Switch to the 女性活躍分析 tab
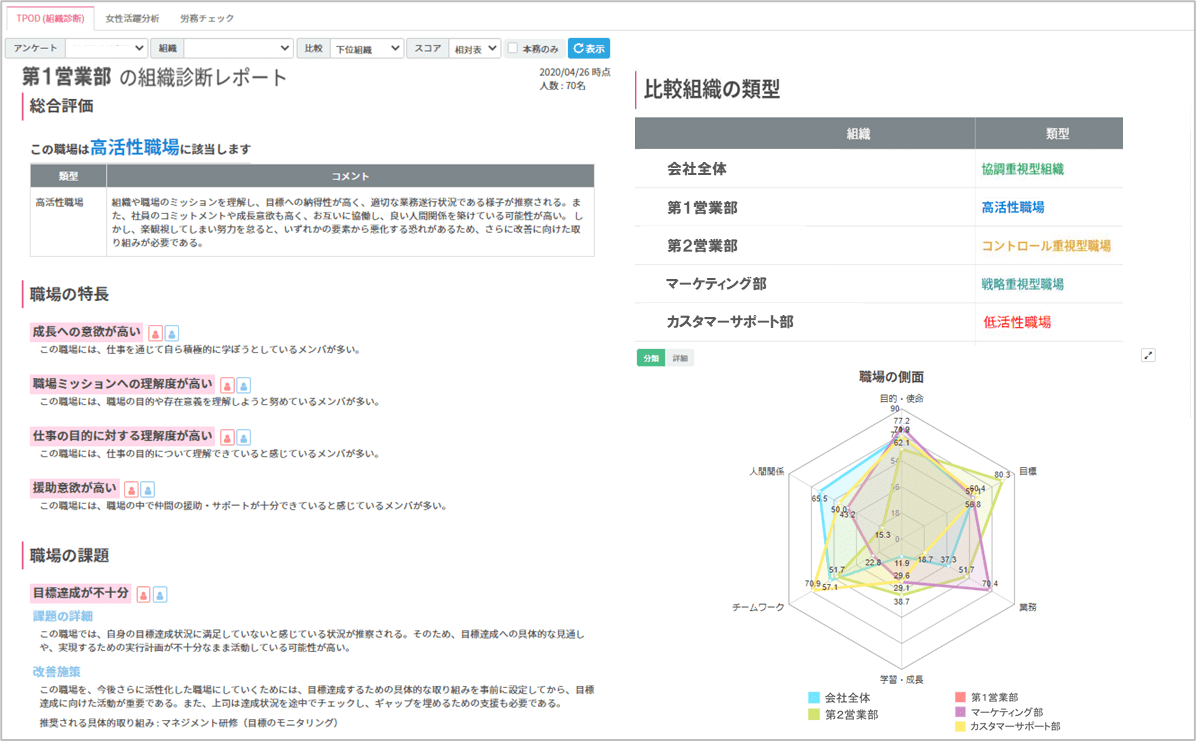The height and width of the screenshot is (741, 1196). tap(133, 18)
